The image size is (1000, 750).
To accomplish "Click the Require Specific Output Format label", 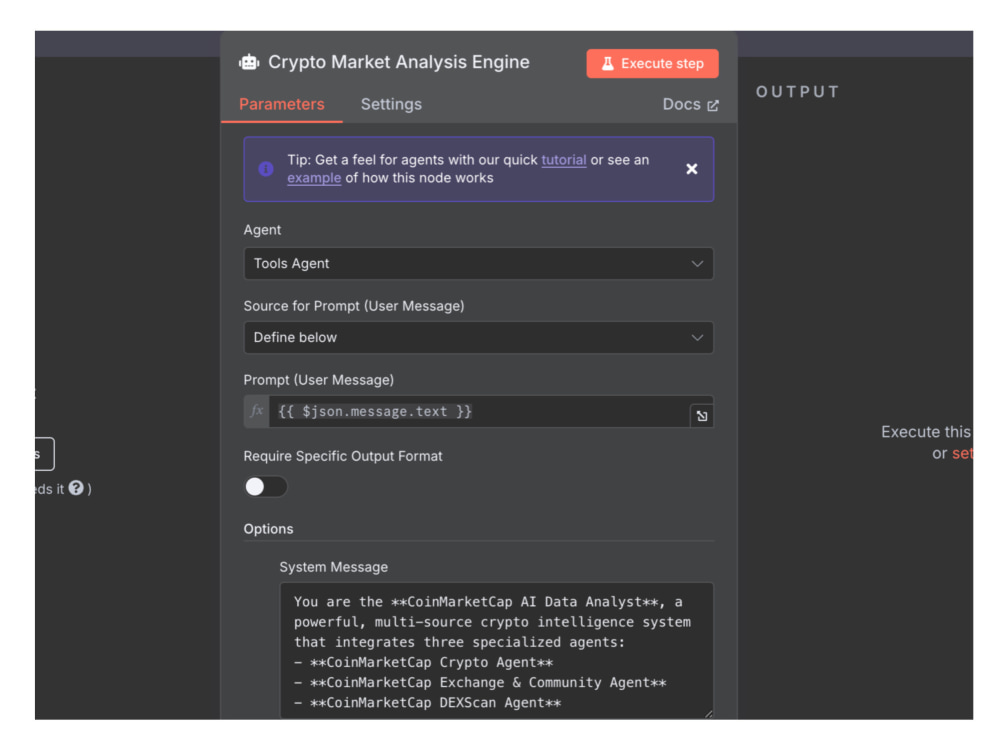I will coord(343,456).
